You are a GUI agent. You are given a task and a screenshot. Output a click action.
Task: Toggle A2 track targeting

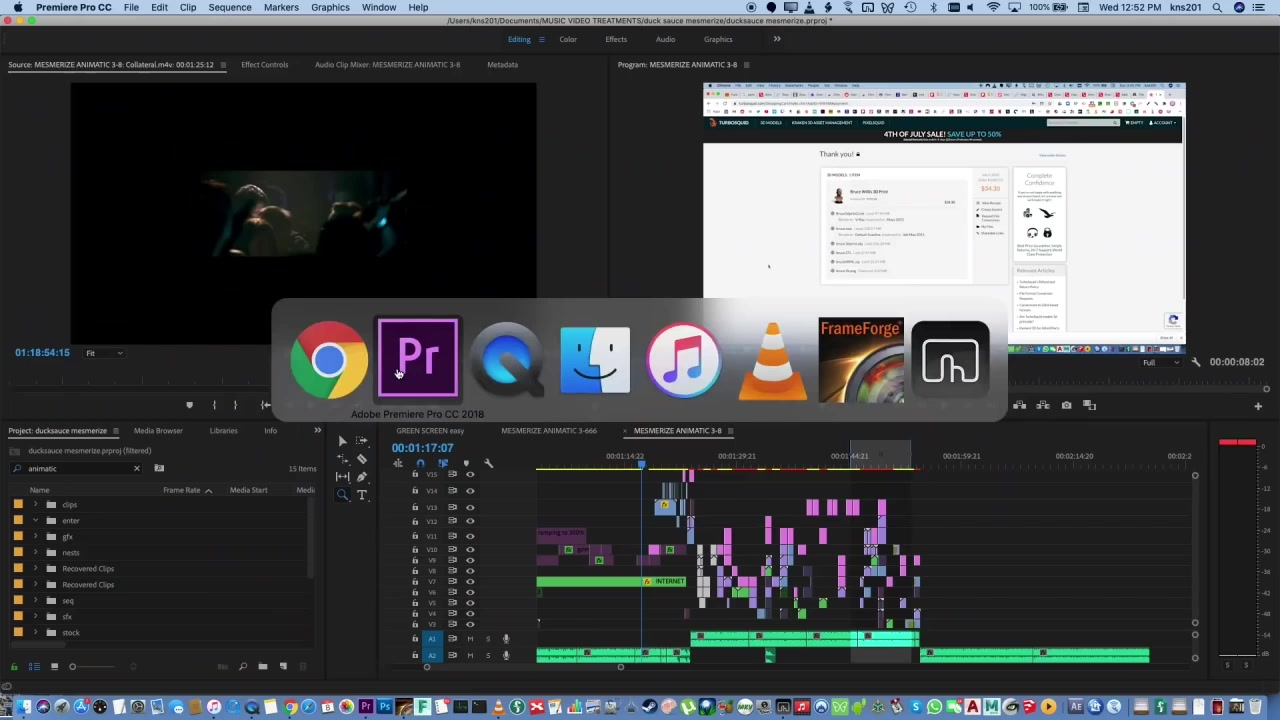(x=432, y=656)
